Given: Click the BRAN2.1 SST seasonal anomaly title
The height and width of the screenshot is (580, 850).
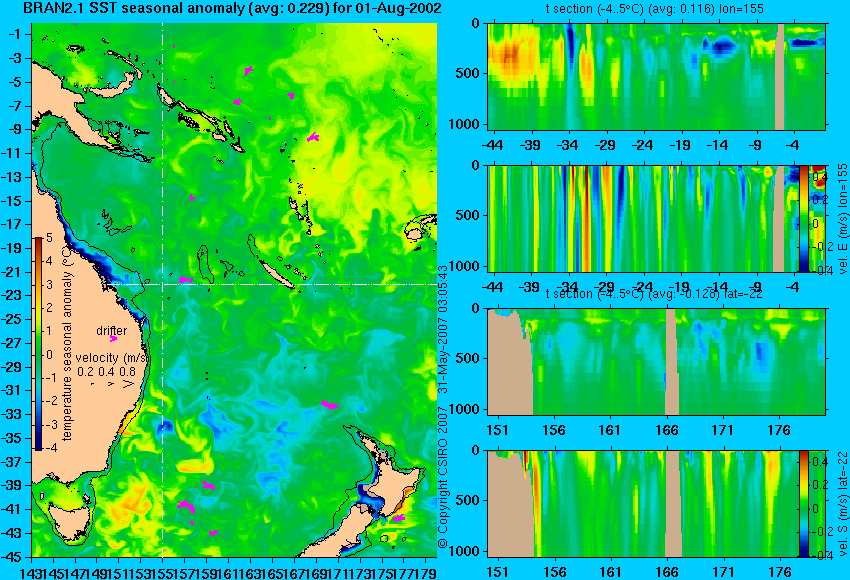Looking at the screenshot, I should [232, 8].
